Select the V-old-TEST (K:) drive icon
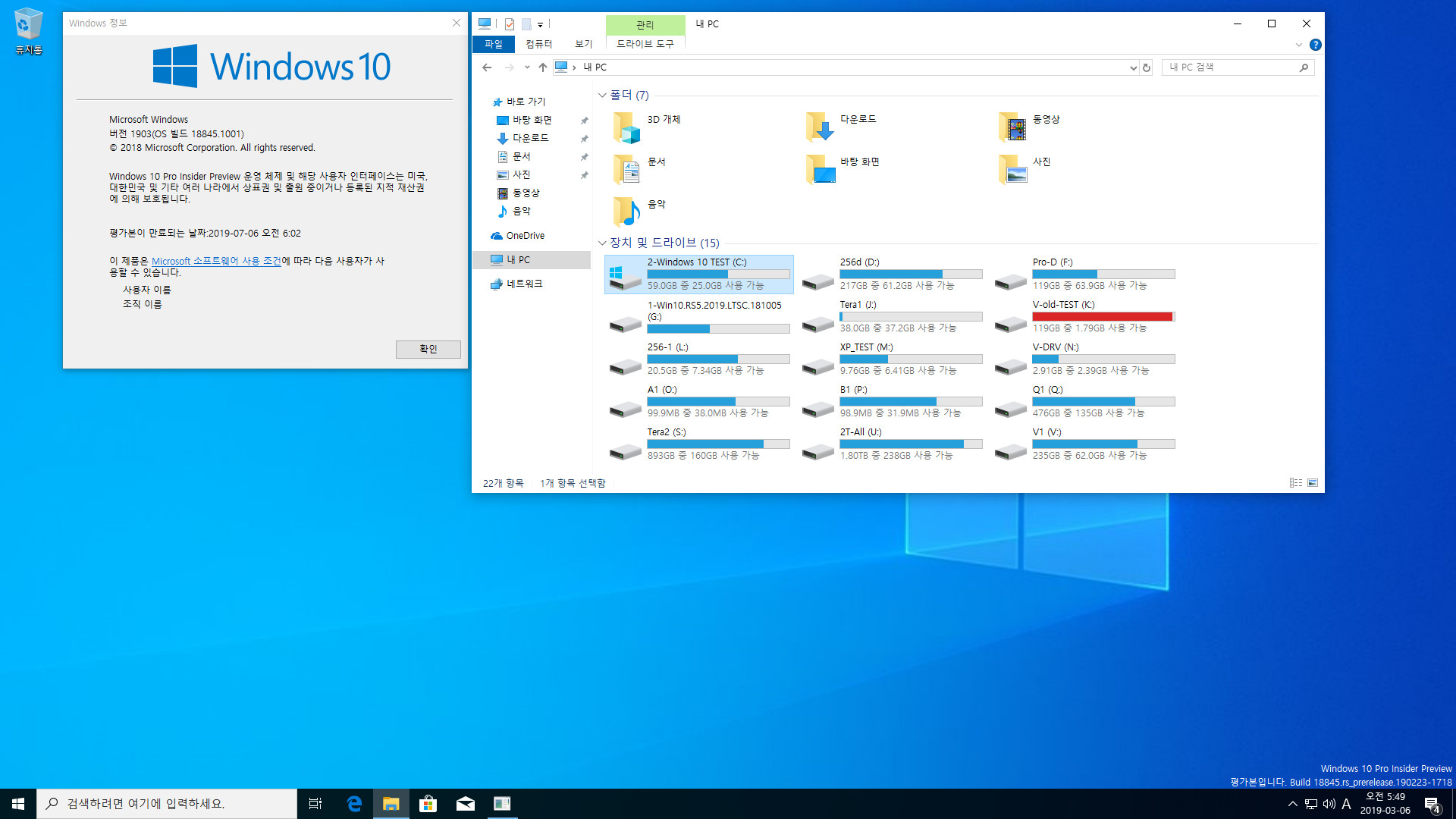Image resolution: width=1456 pixels, height=819 pixels. pos(1011,325)
